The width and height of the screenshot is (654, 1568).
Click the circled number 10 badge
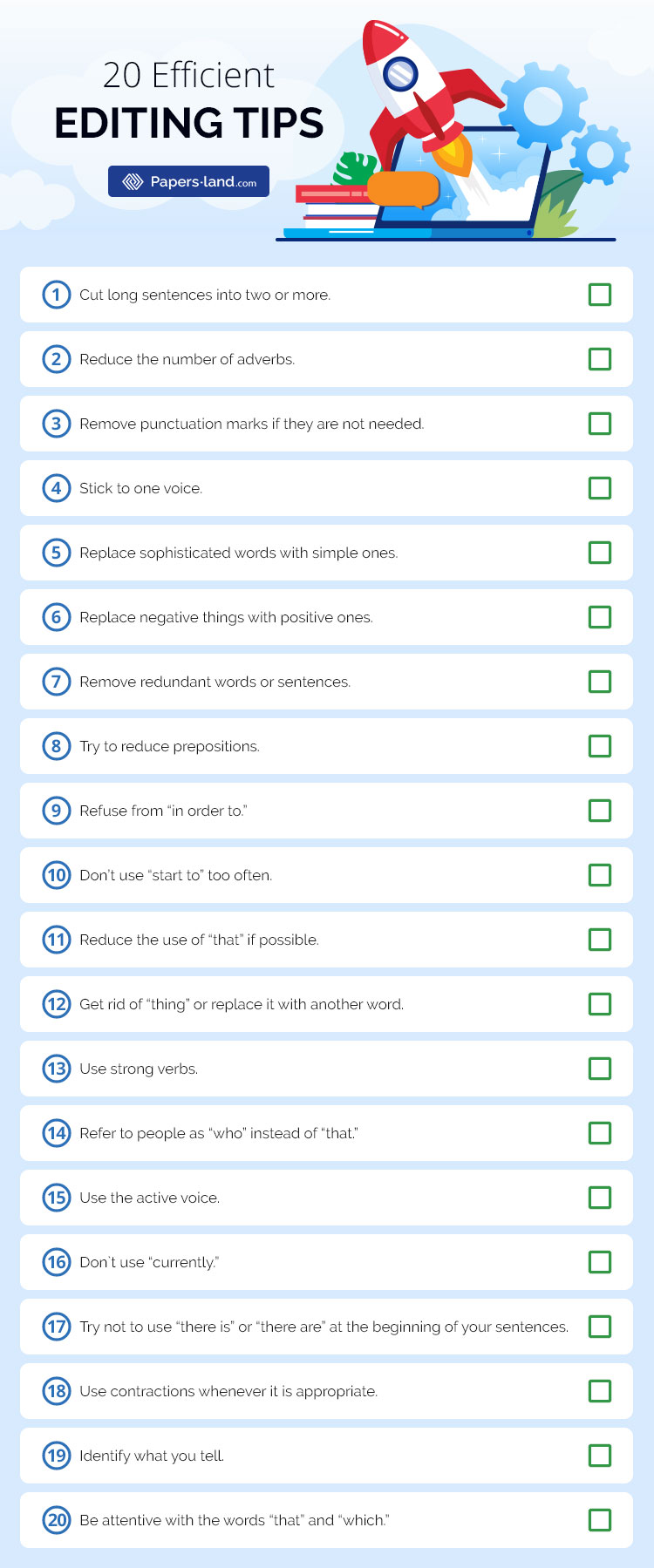57,875
